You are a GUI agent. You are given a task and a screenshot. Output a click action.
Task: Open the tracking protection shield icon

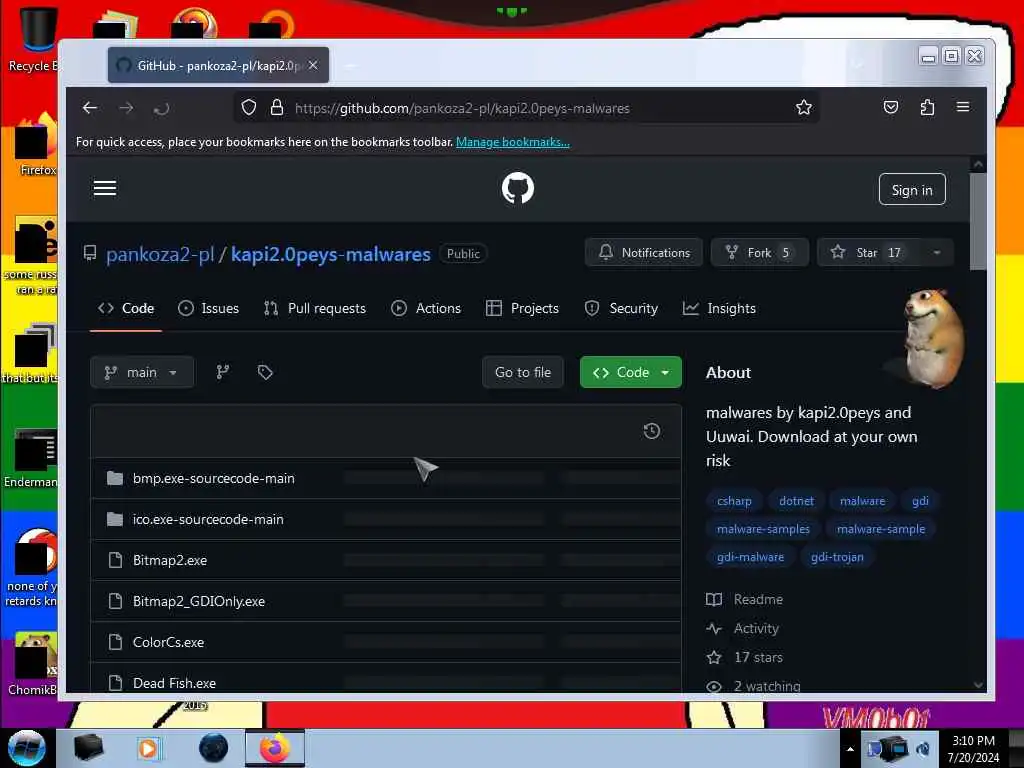(249, 107)
